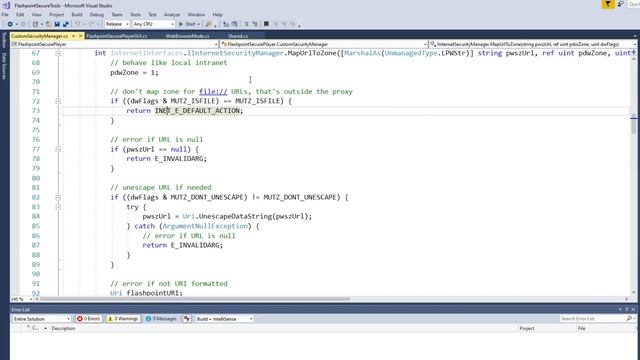Viewport: 640px width, 360px height.
Task: Collapse the if block at line 77
Action: (58, 149)
